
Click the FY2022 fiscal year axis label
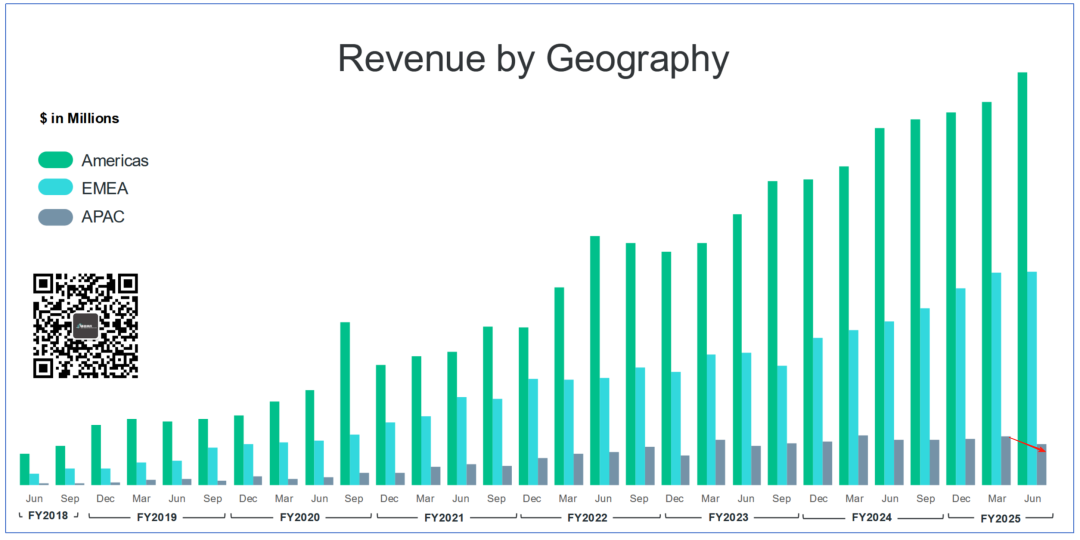590,518
